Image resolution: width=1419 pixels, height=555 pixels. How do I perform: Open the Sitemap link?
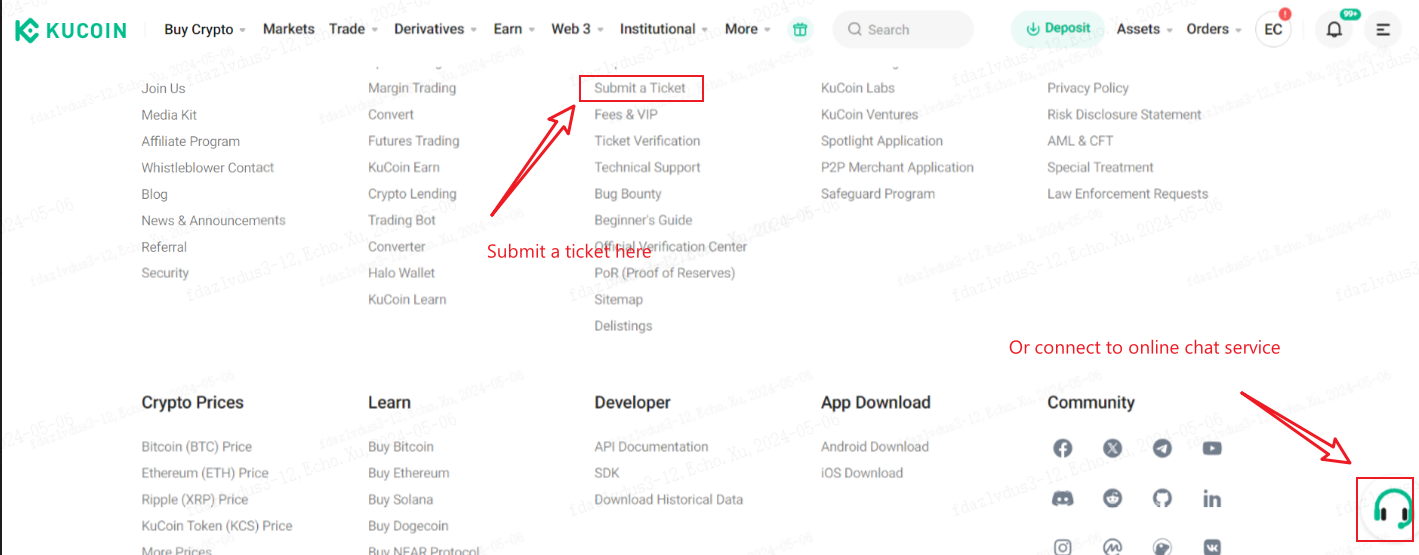point(618,299)
